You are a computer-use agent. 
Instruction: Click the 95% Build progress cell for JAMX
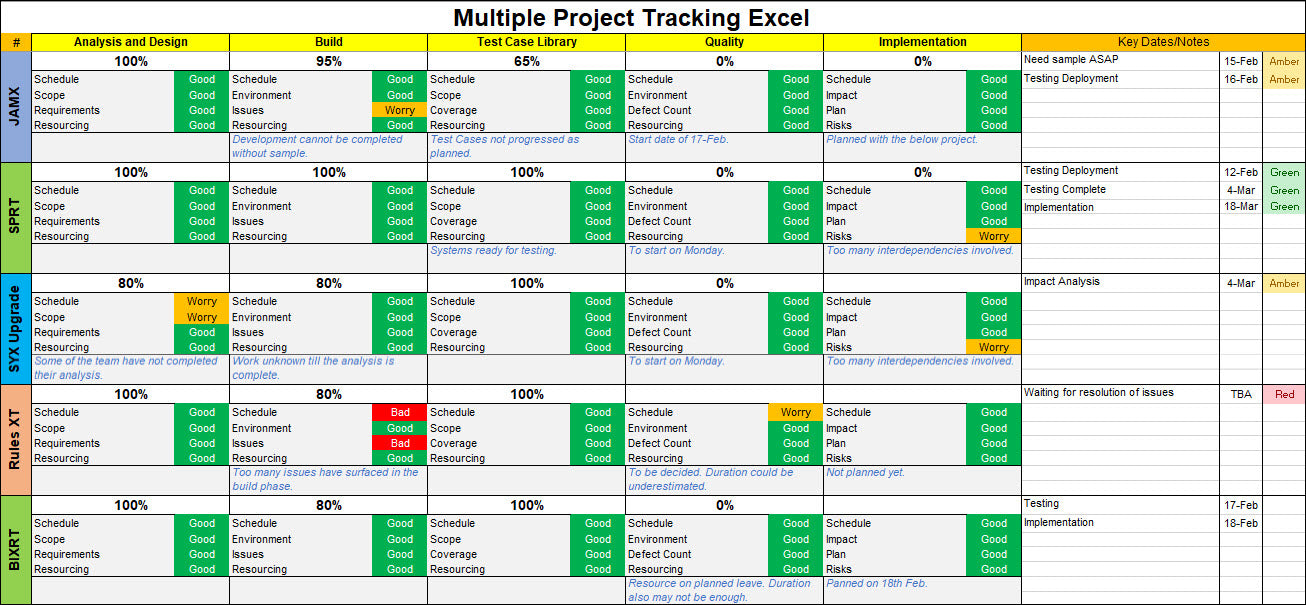coord(328,60)
